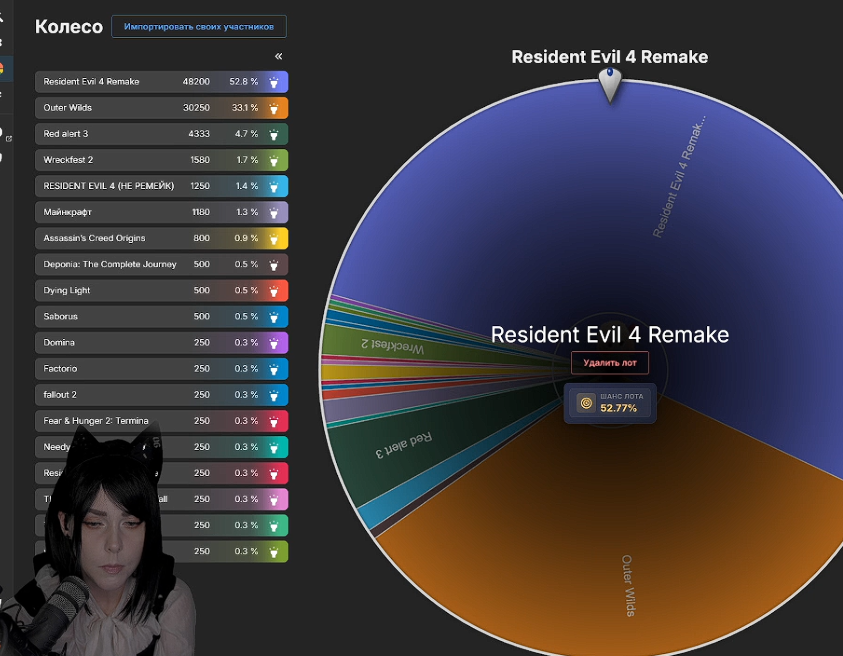Click the teal highlight icon in the Needy row
843x656 pixels.
[x=274, y=447]
